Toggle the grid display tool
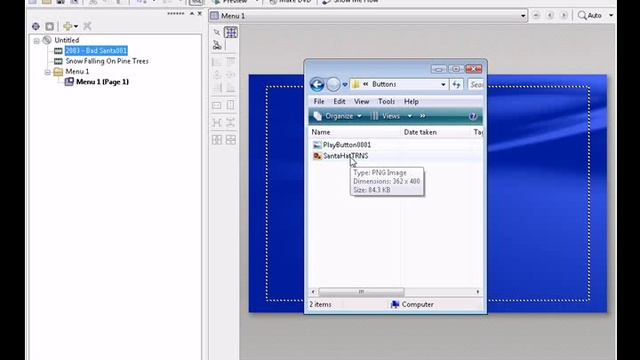The width and height of the screenshot is (640, 360). (x=231, y=32)
